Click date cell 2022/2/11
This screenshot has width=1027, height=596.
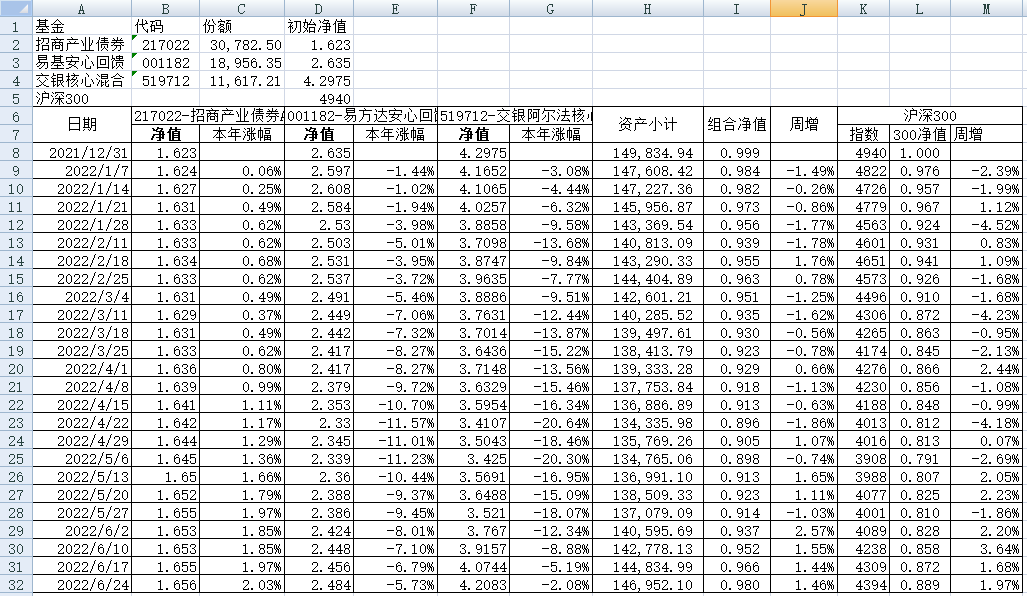tap(82, 242)
